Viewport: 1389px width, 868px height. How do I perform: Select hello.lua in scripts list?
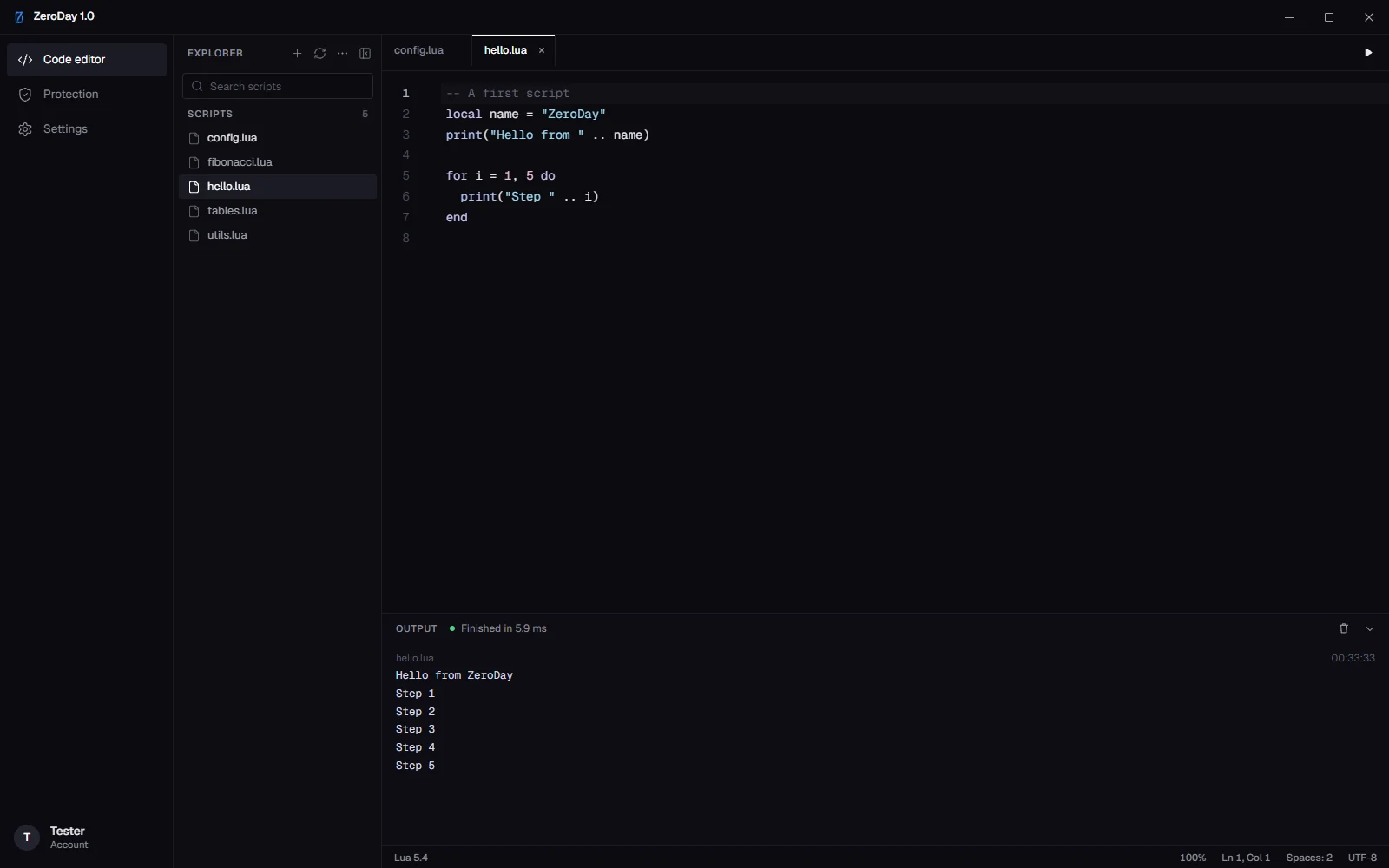pos(278,187)
